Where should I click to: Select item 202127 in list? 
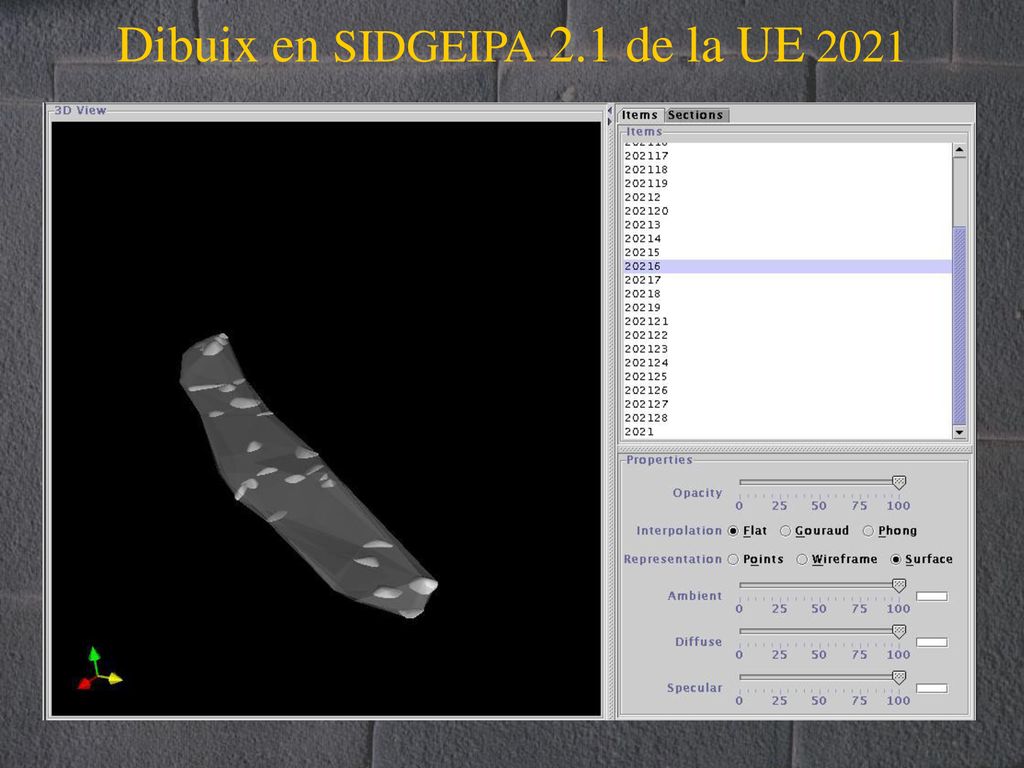click(788, 404)
